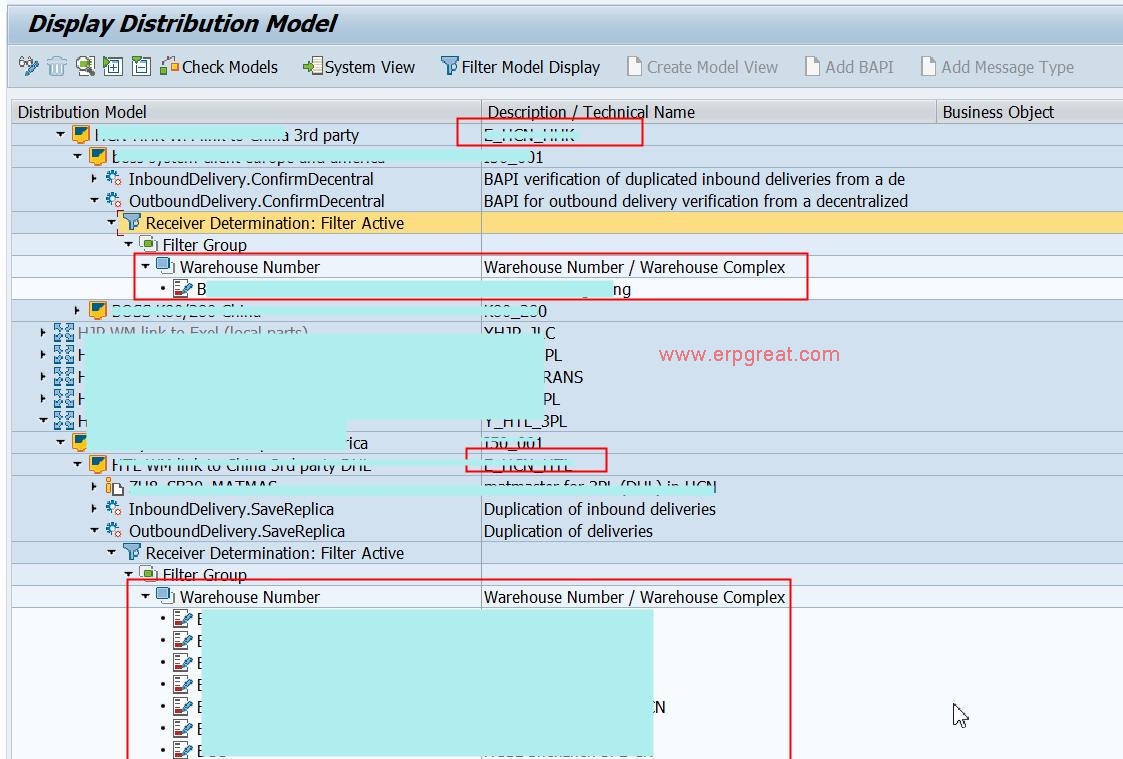This screenshot has height=759, width=1123.
Task: Click funnel icon on highlighted Receiver Determination row
Action: coord(132,223)
